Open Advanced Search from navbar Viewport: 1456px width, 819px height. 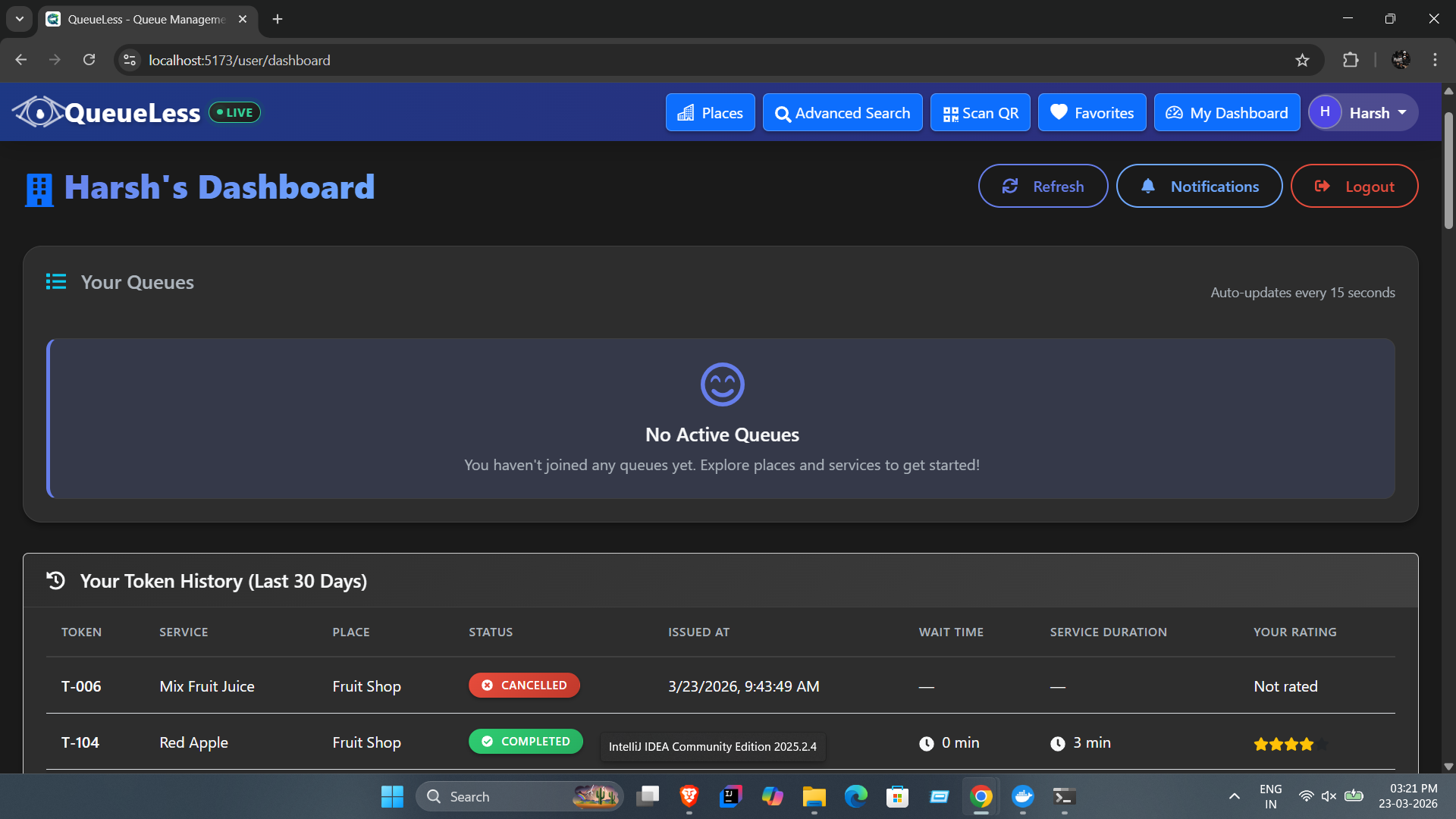pos(842,113)
